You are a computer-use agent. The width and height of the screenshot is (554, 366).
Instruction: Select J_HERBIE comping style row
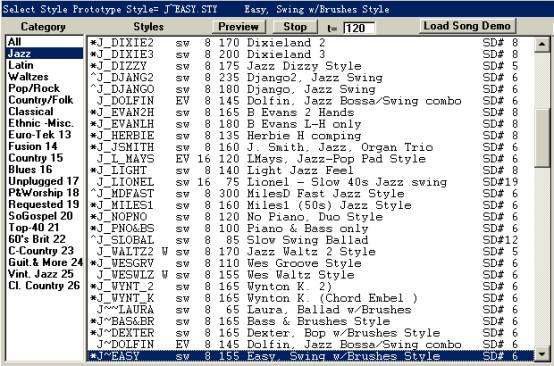(310, 136)
